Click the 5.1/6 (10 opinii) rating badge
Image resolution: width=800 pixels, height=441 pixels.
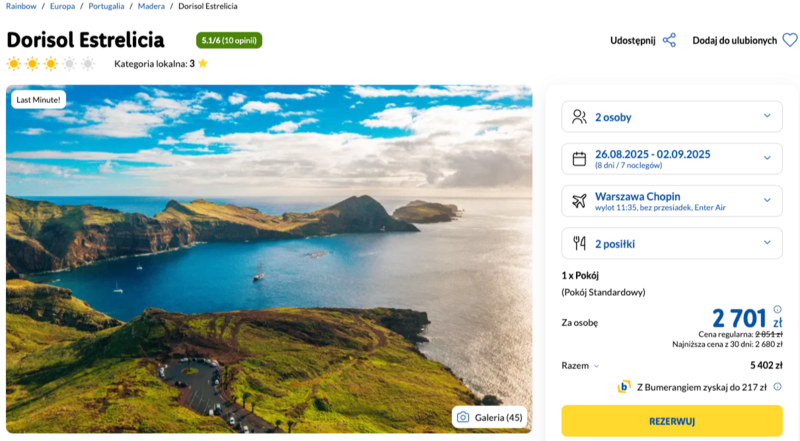tap(229, 40)
